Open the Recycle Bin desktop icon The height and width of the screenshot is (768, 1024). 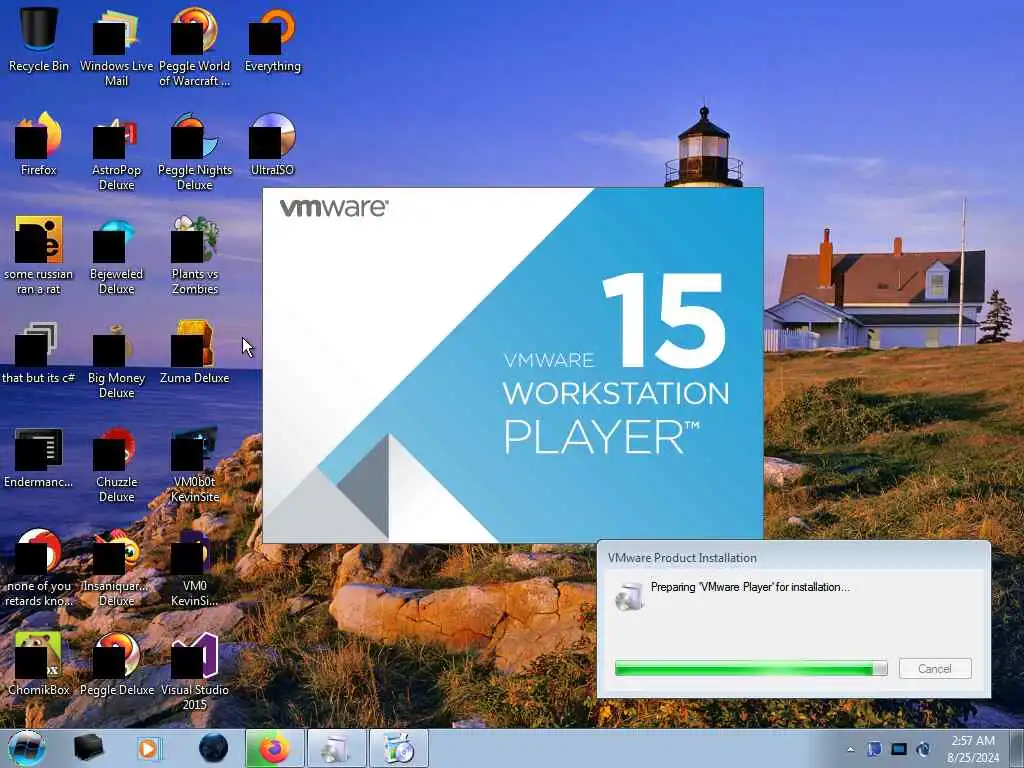pos(39,39)
